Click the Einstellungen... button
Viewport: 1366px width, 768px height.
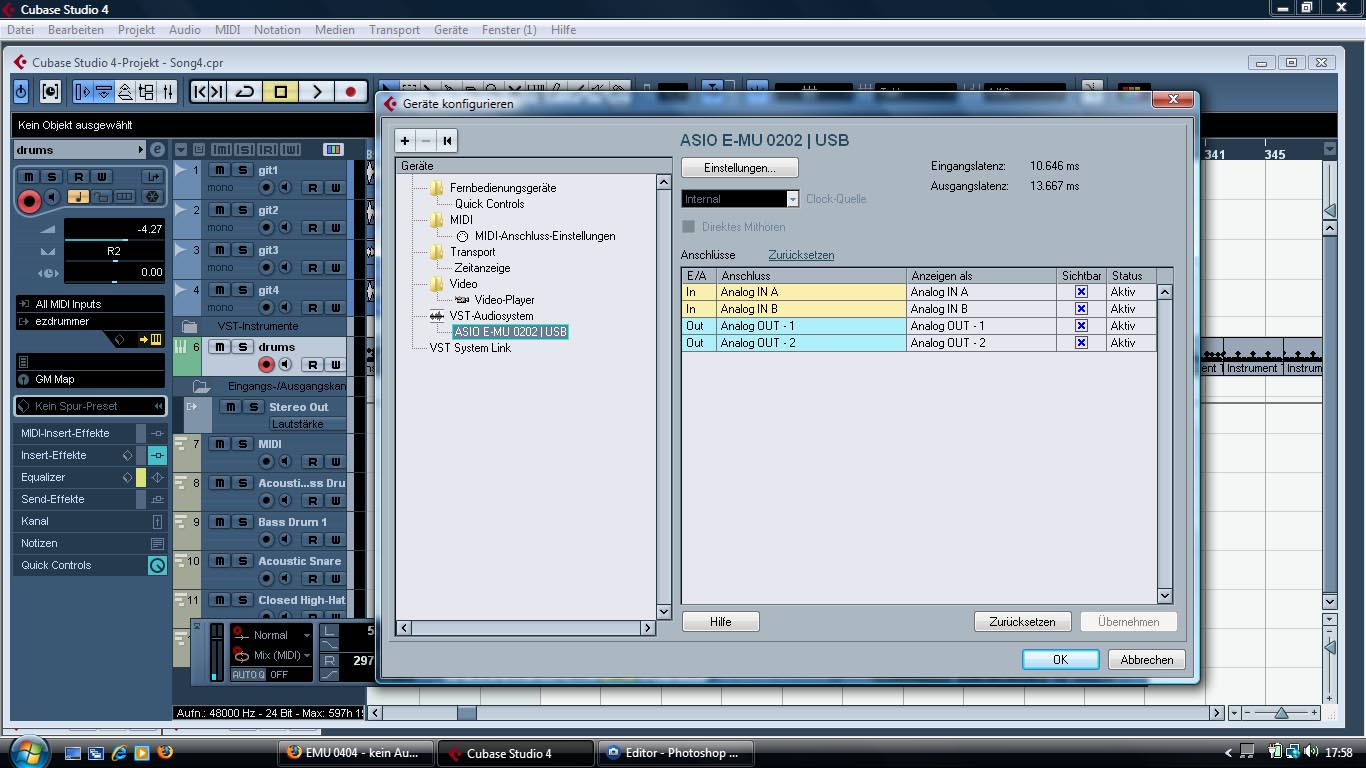point(740,168)
